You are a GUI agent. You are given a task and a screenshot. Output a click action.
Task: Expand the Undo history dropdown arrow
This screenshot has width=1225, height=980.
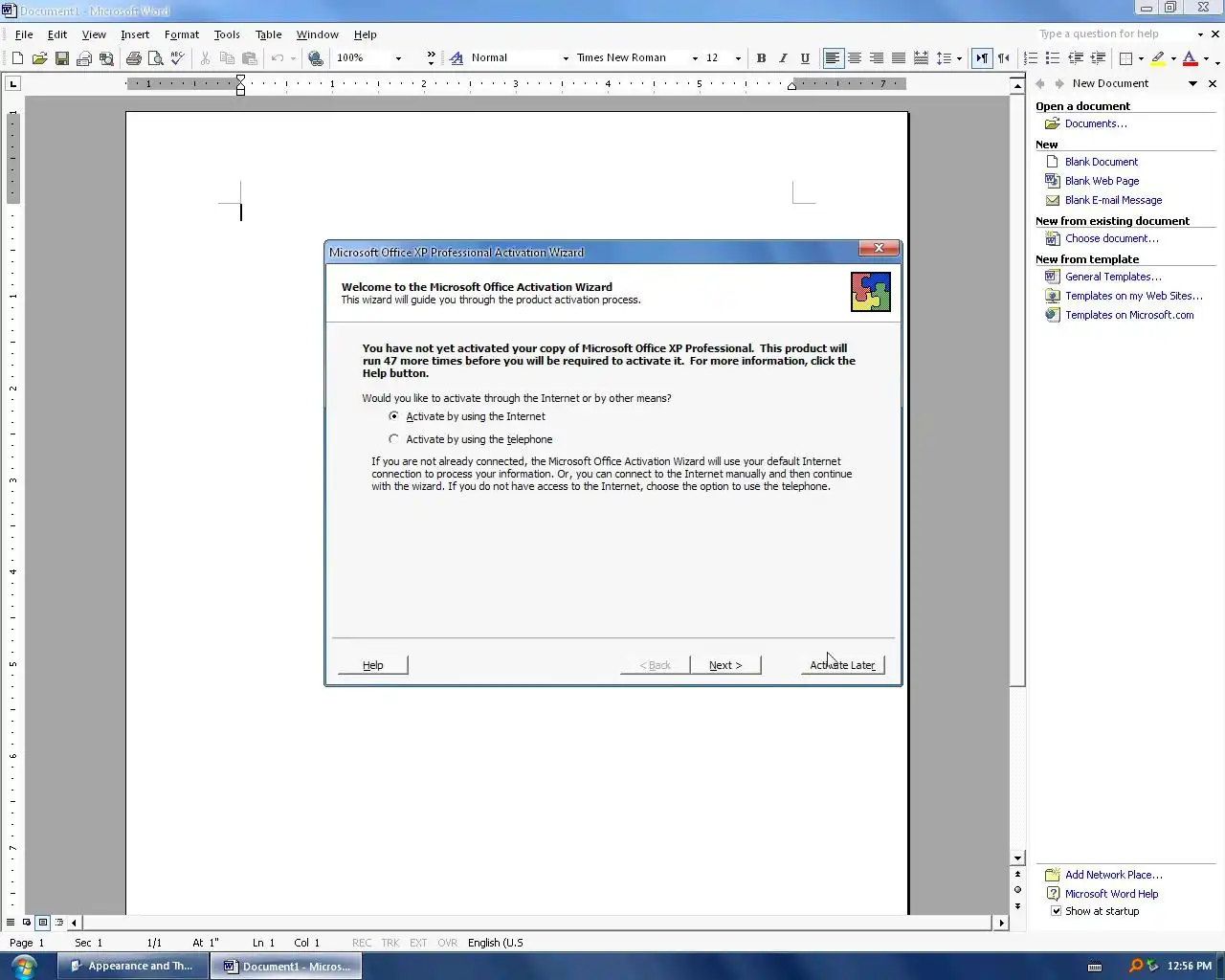tap(293, 58)
